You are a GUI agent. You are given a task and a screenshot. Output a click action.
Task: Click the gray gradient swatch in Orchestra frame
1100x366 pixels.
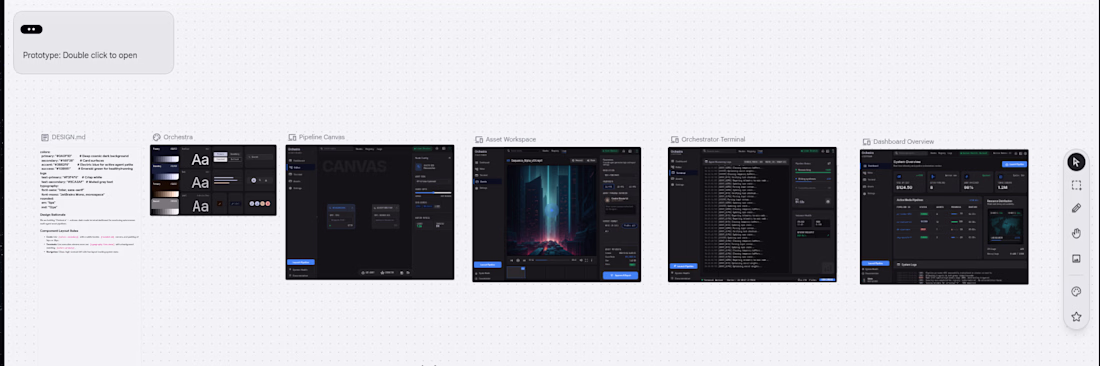point(166,207)
